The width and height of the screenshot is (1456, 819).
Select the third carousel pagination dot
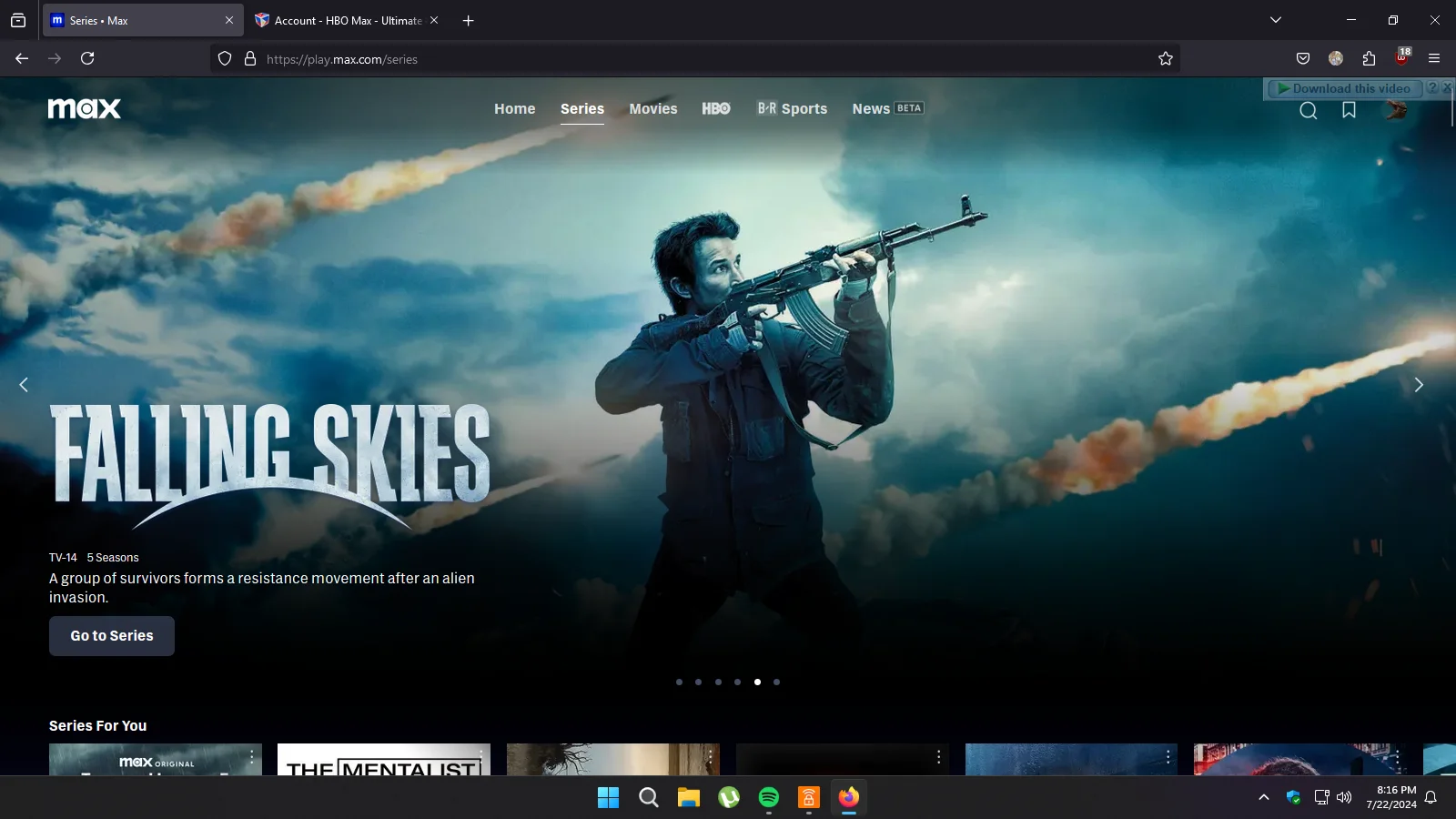(x=718, y=682)
